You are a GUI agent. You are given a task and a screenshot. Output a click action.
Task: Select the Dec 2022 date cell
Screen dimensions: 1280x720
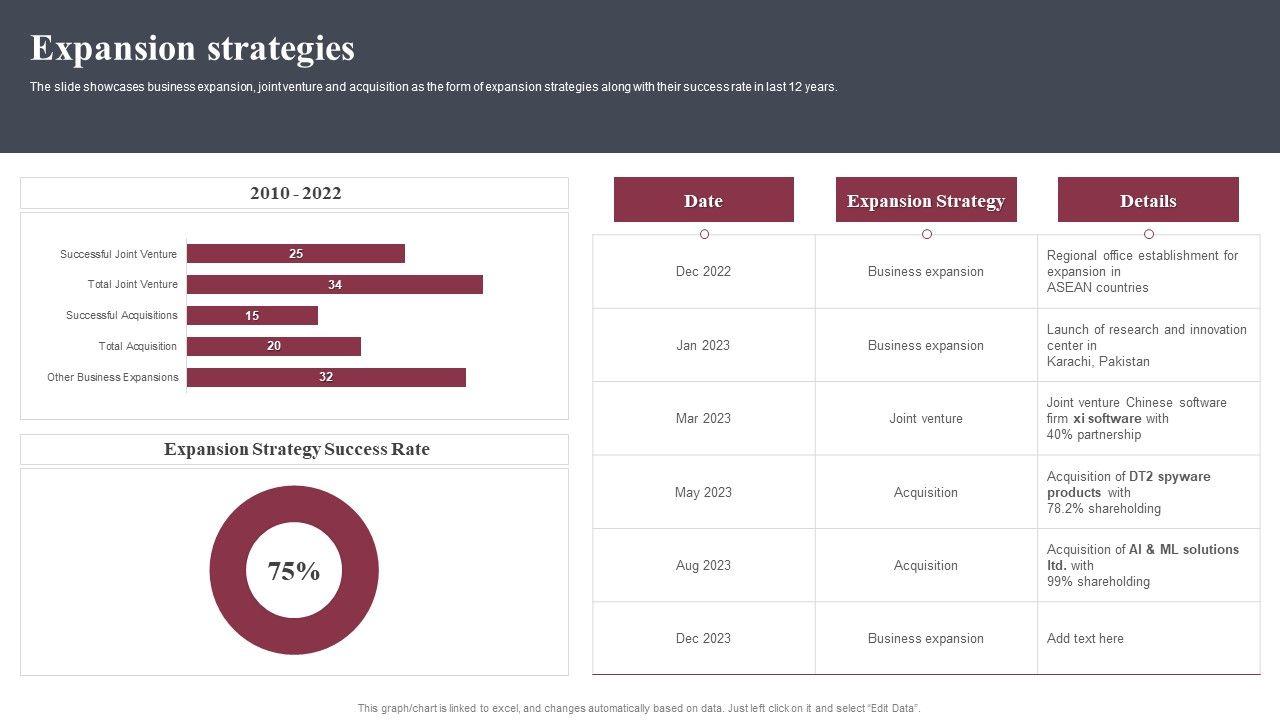point(703,271)
